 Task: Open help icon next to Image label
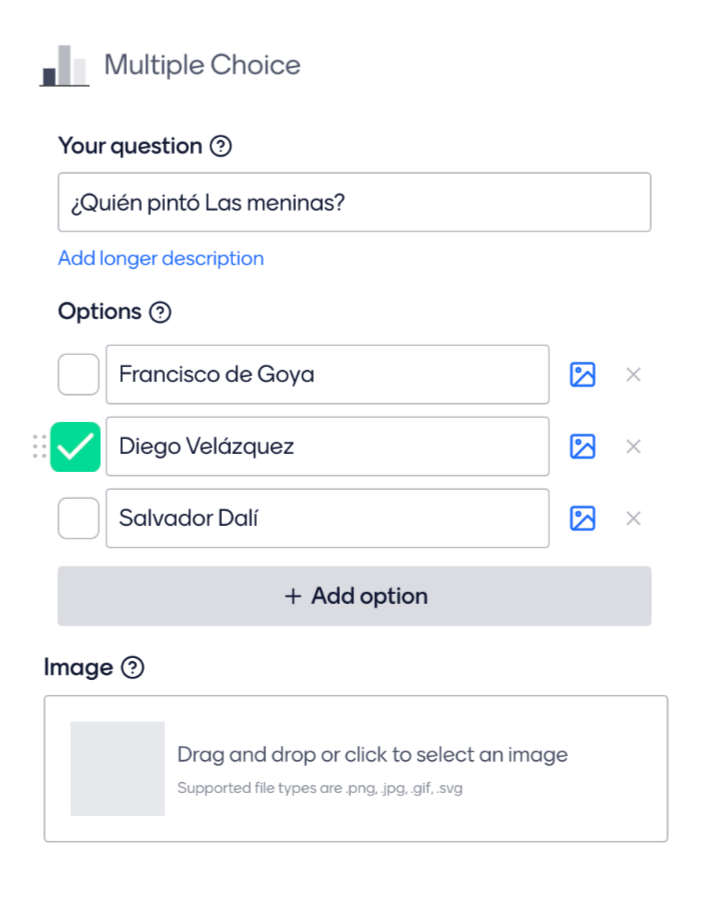pos(132,667)
